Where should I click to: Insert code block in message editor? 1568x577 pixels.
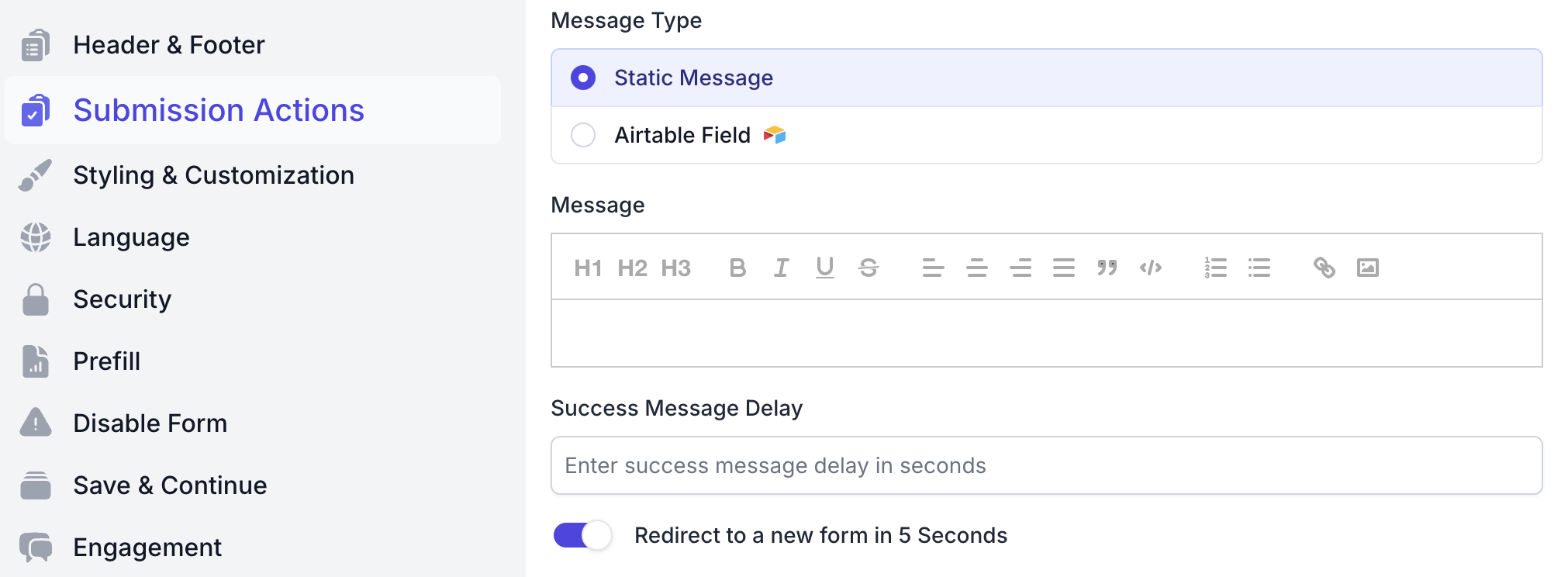tap(1151, 268)
